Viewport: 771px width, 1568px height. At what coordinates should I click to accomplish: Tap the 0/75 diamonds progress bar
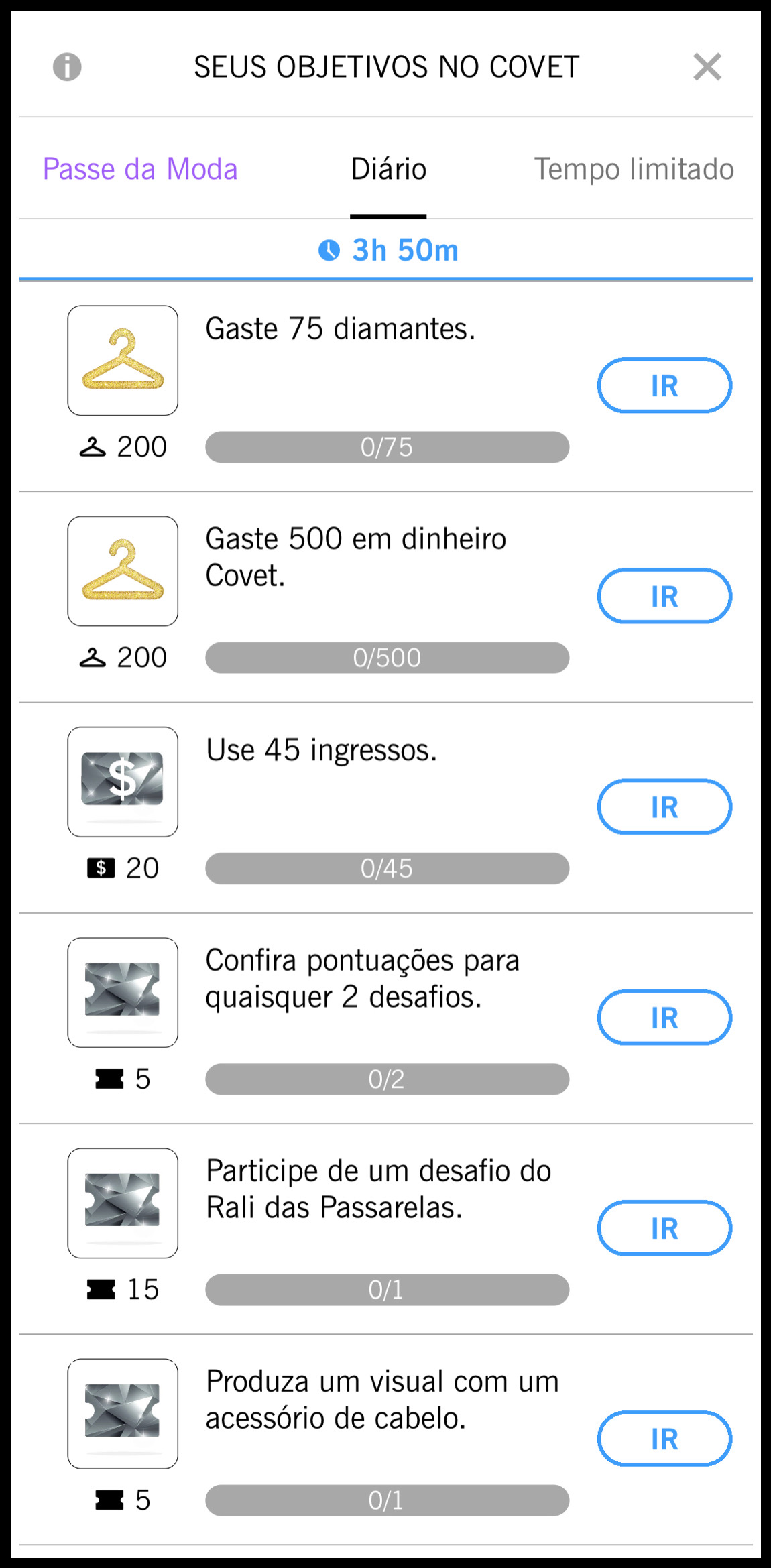point(387,447)
